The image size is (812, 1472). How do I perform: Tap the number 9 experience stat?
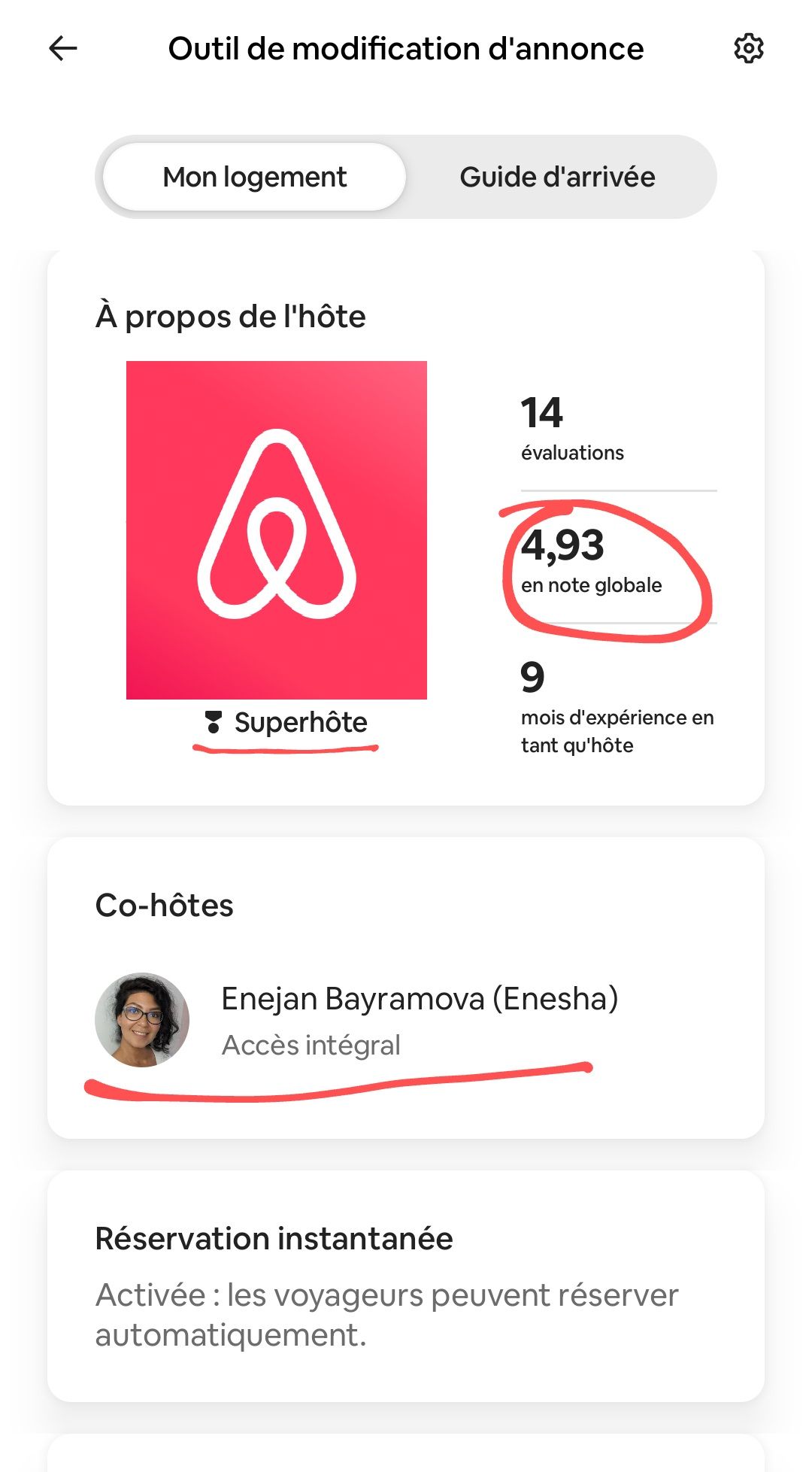(532, 677)
